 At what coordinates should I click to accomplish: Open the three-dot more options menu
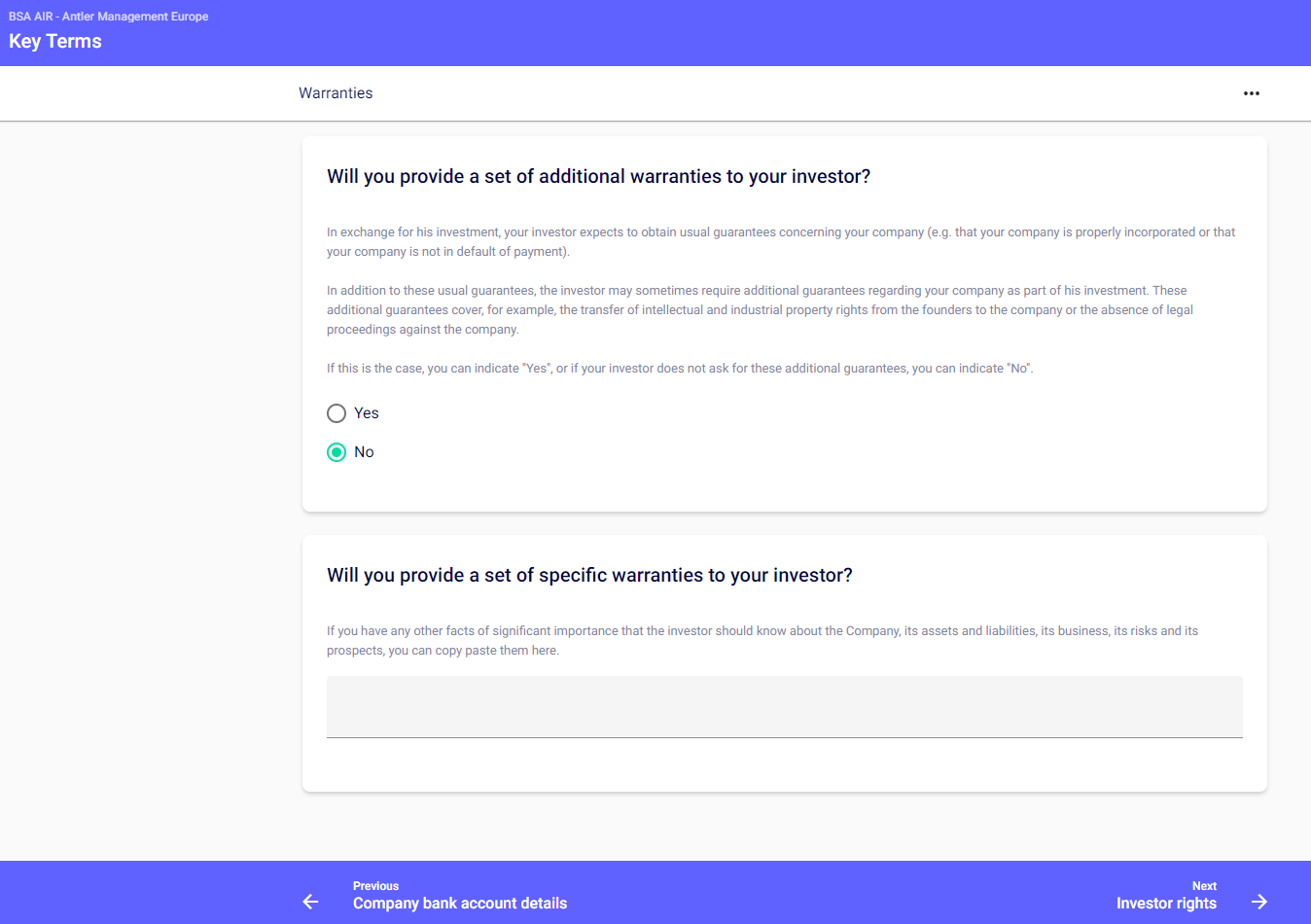1251,93
